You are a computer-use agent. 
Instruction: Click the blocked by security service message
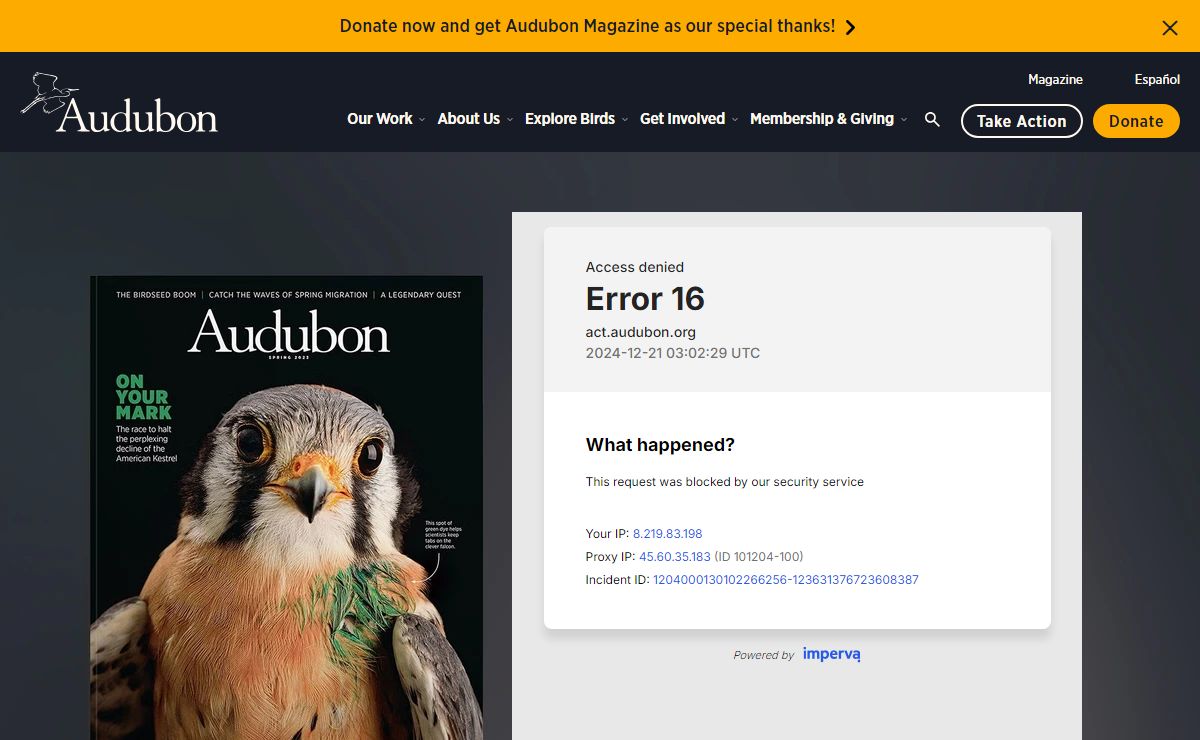pyautogui.click(x=725, y=482)
